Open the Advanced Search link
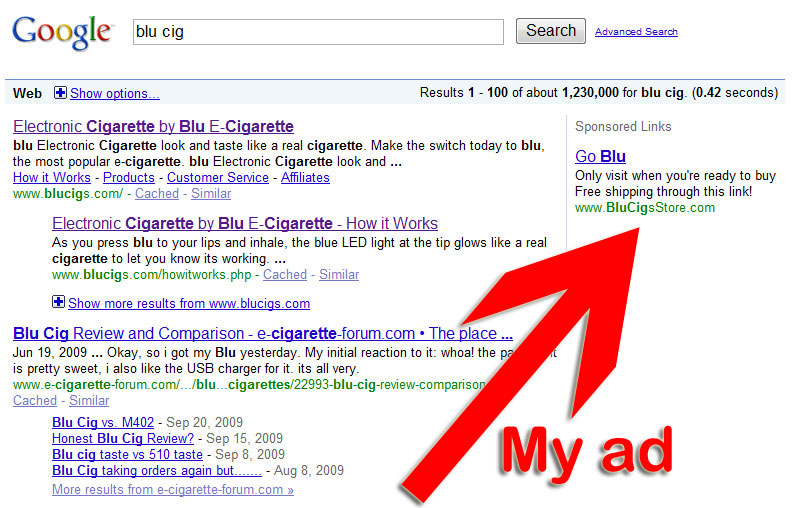The width and height of the screenshot is (797, 508). [x=636, y=32]
